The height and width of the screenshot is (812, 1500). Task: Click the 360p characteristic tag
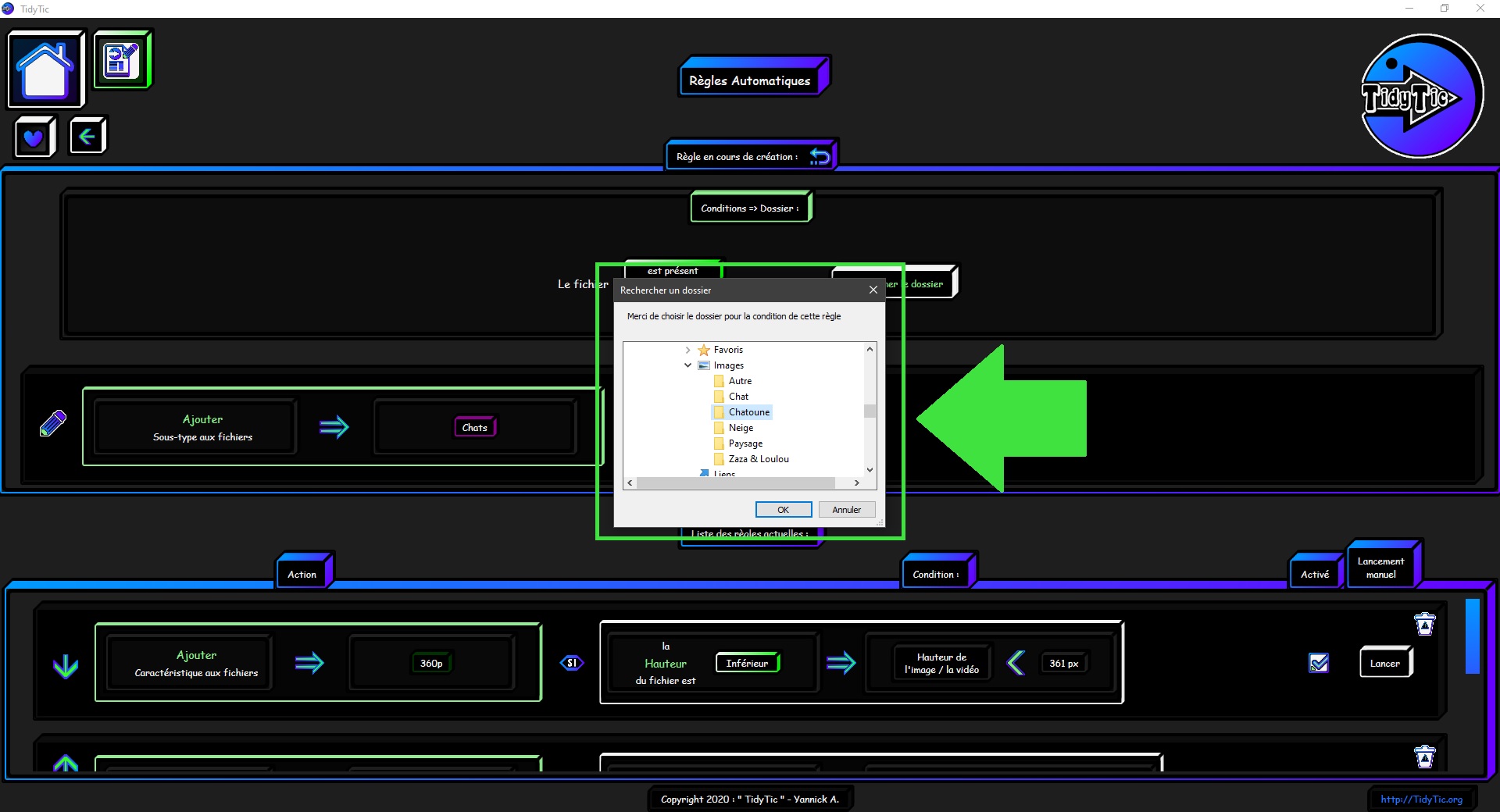[431, 663]
